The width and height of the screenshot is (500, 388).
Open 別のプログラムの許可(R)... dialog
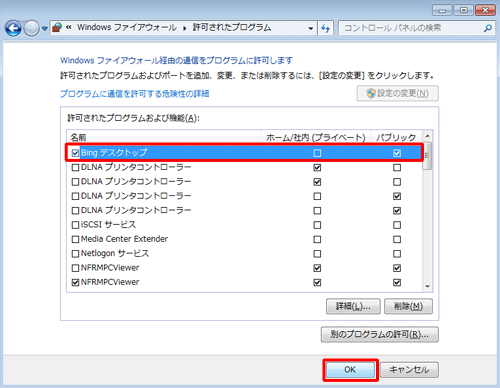(x=380, y=334)
